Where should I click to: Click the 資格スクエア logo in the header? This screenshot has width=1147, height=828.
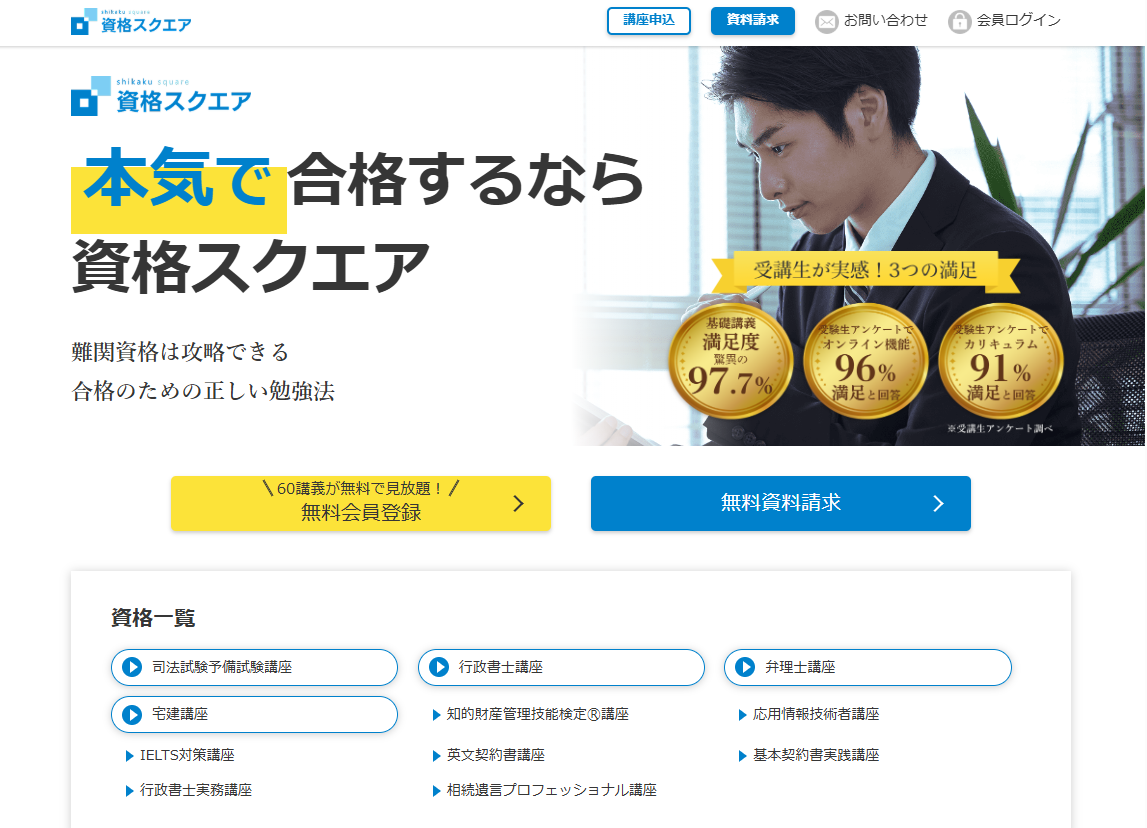click(131, 21)
